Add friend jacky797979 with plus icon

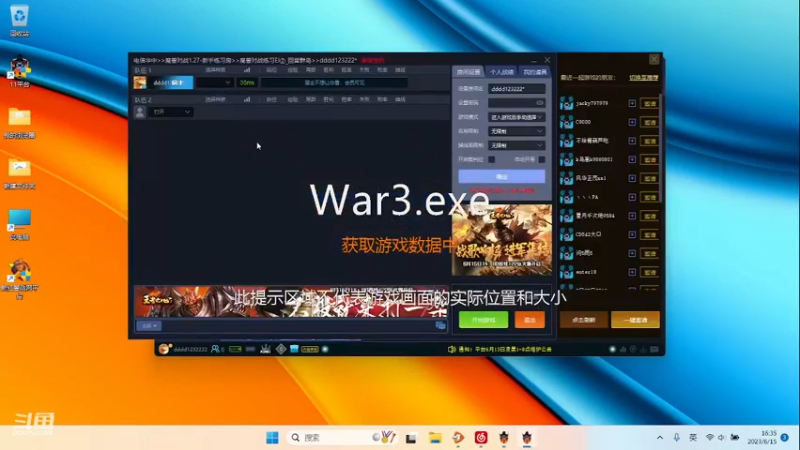[x=632, y=103]
